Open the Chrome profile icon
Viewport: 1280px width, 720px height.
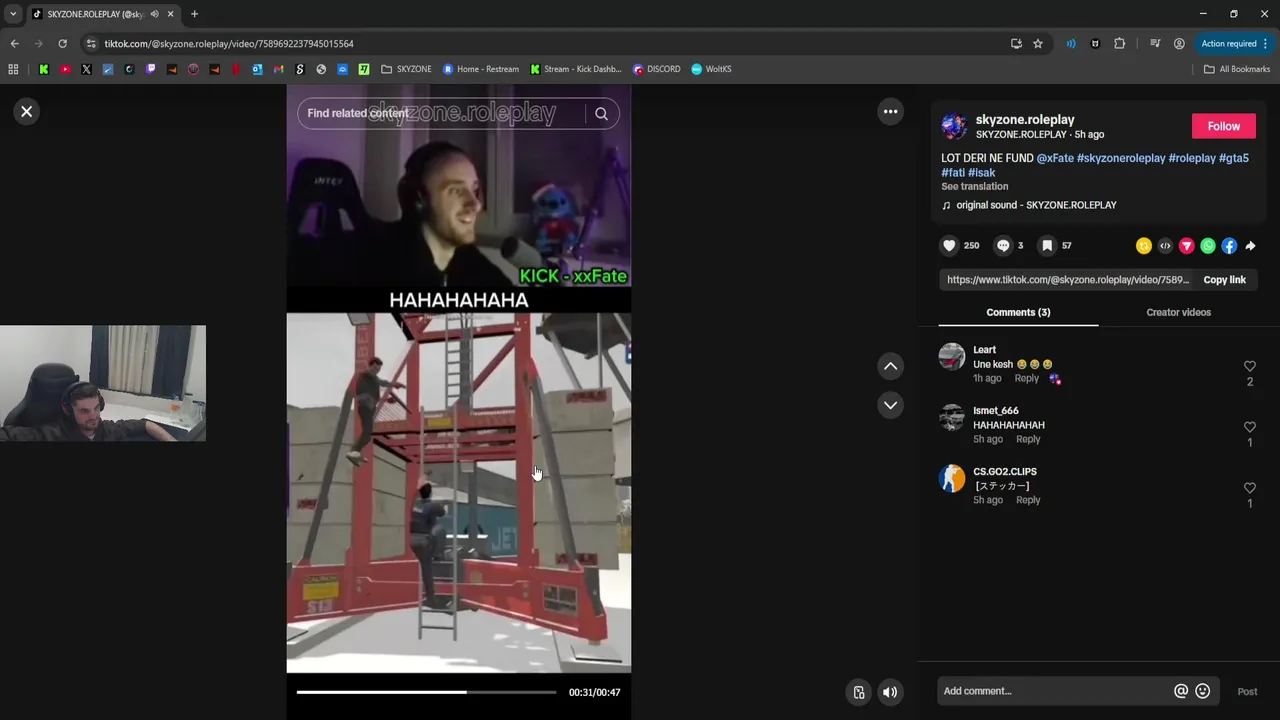pos(1179,44)
